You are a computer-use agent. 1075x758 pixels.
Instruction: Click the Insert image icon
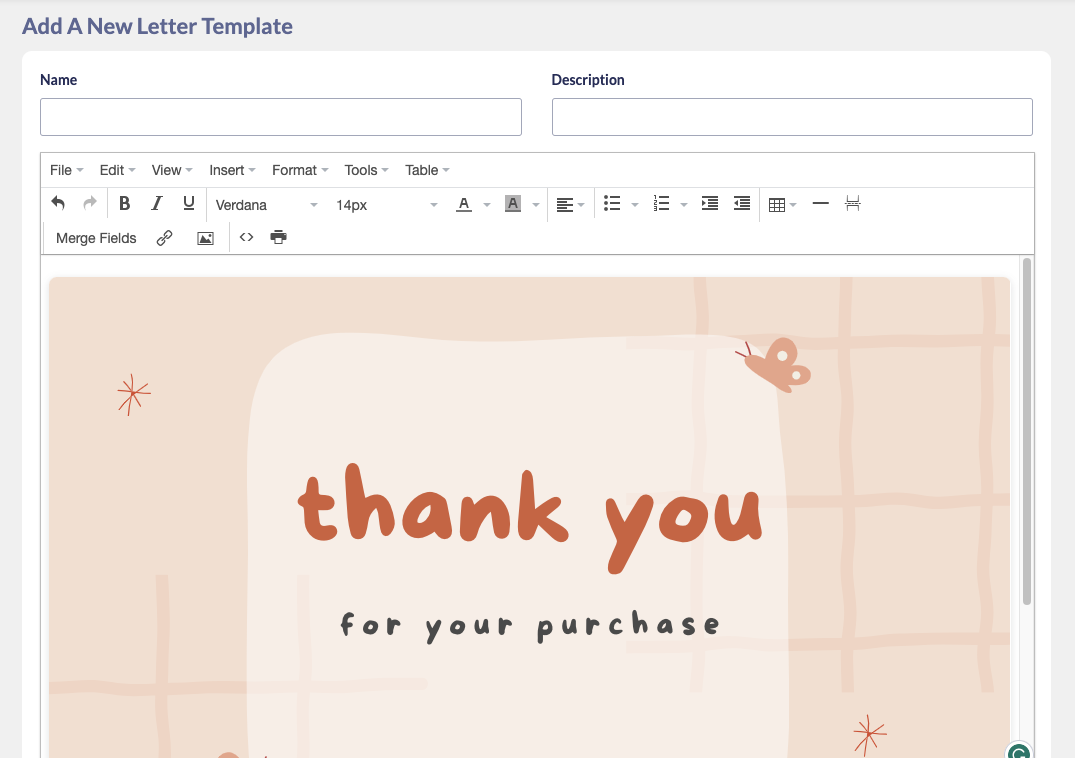(x=205, y=238)
